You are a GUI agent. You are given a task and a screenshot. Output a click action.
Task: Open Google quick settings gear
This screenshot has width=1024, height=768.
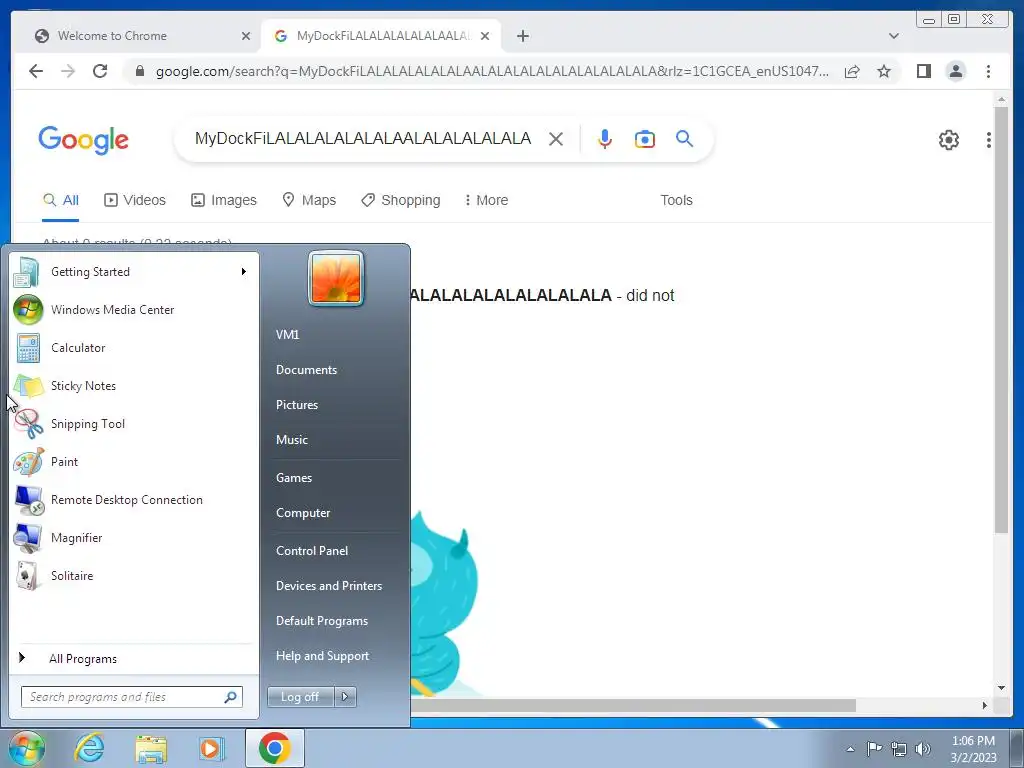point(948,140)
